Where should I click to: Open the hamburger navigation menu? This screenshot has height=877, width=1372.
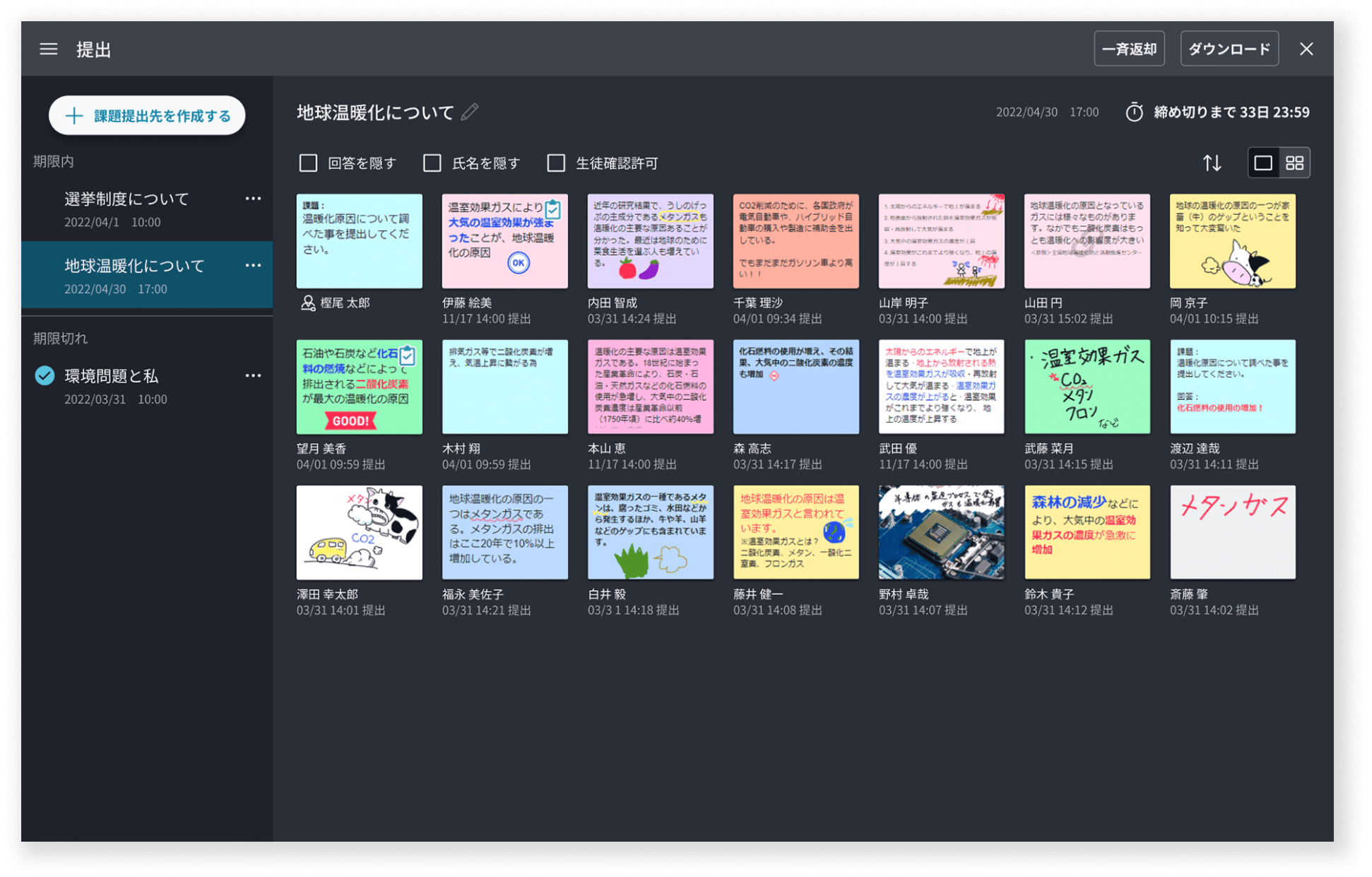pos(48,49)
